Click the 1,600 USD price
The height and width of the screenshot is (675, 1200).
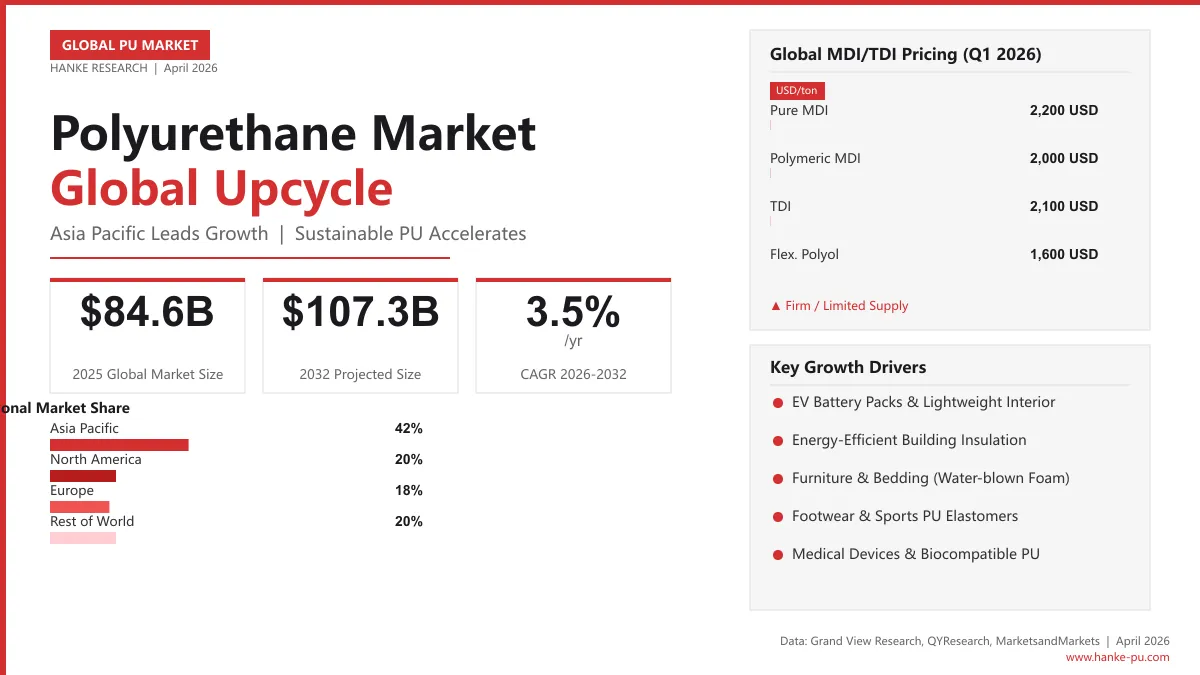(x=1064, y=254)
